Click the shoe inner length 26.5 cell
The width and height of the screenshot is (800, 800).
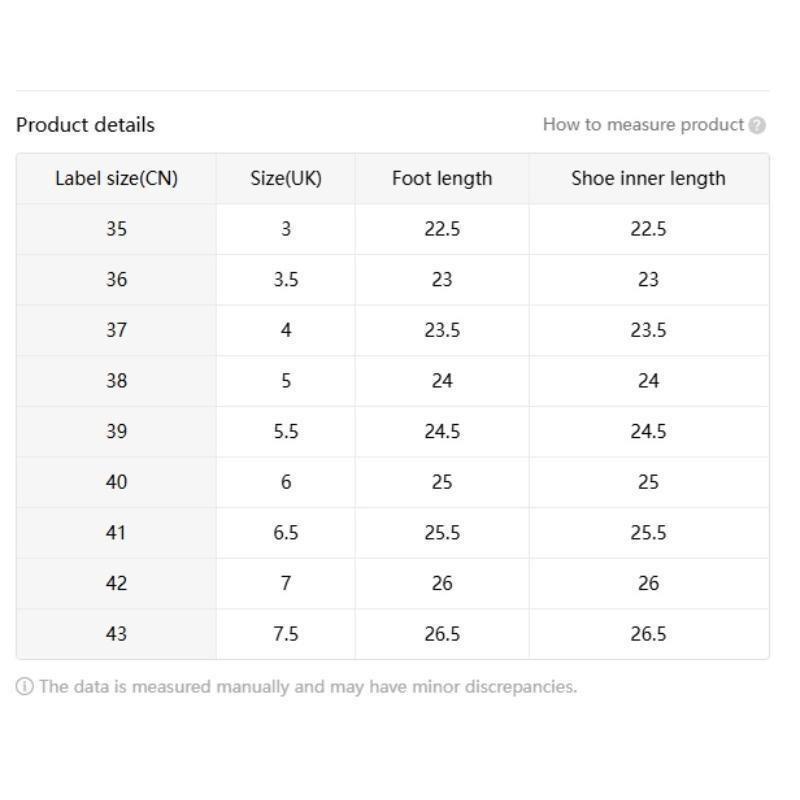point(648,634)
